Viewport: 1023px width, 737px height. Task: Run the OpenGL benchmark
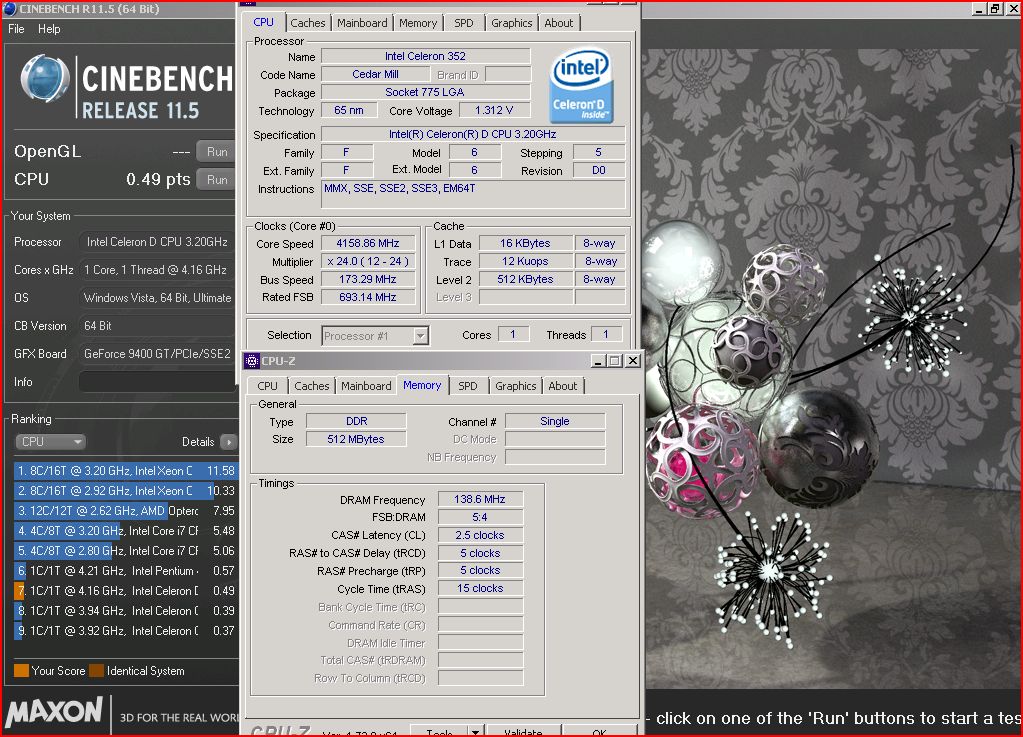click(217, 152)
